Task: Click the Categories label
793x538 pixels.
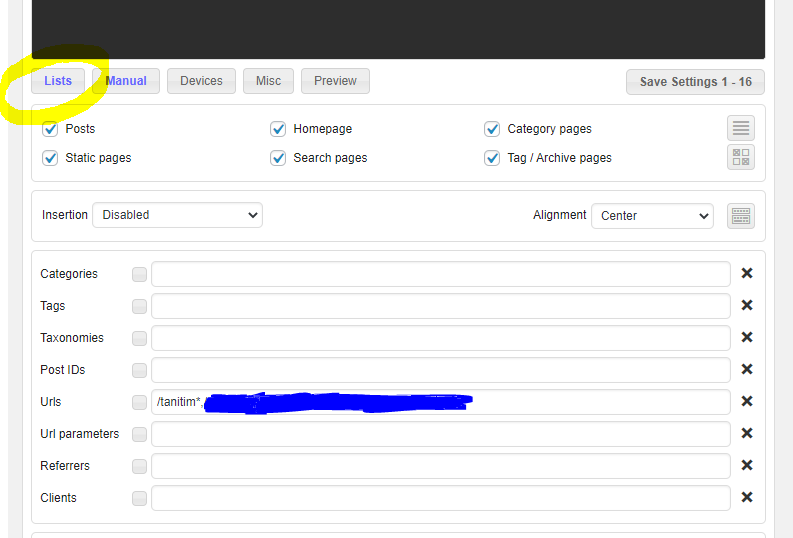Action: (x=69, y=274)
